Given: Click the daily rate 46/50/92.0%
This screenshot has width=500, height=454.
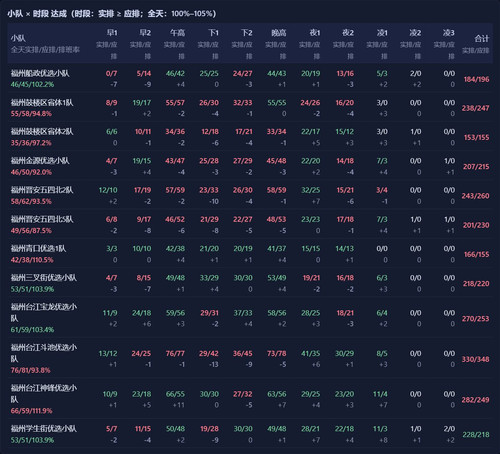Looking at the screenshot, I should point(31,172).
